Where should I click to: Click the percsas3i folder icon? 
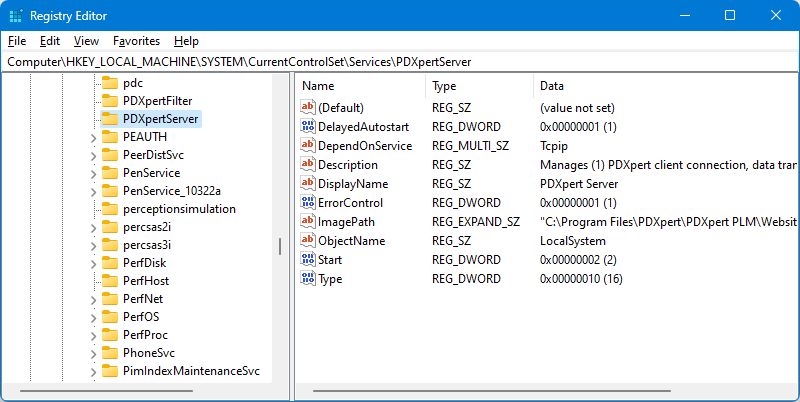coord(110,245)
